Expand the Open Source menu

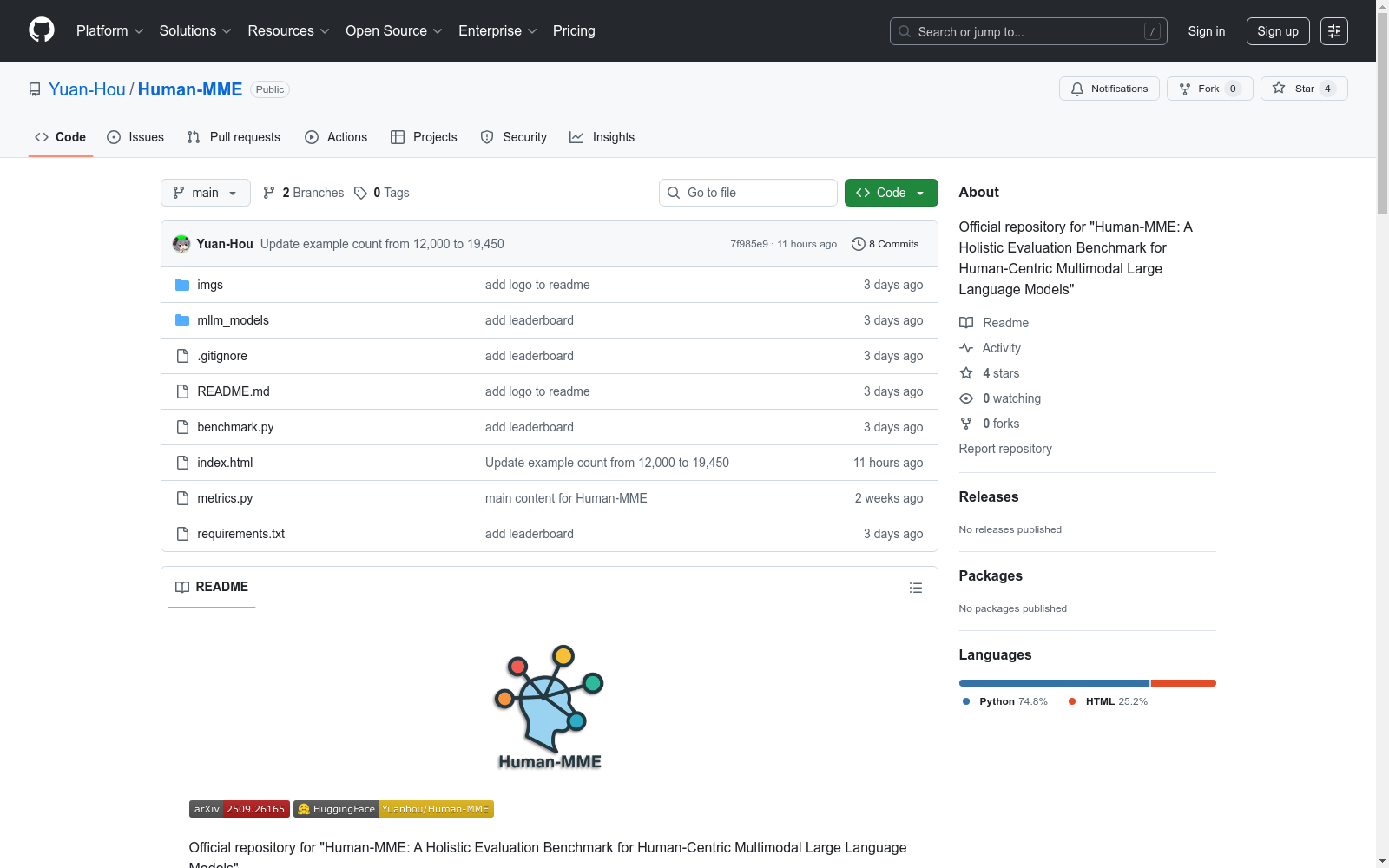(394, 30)
